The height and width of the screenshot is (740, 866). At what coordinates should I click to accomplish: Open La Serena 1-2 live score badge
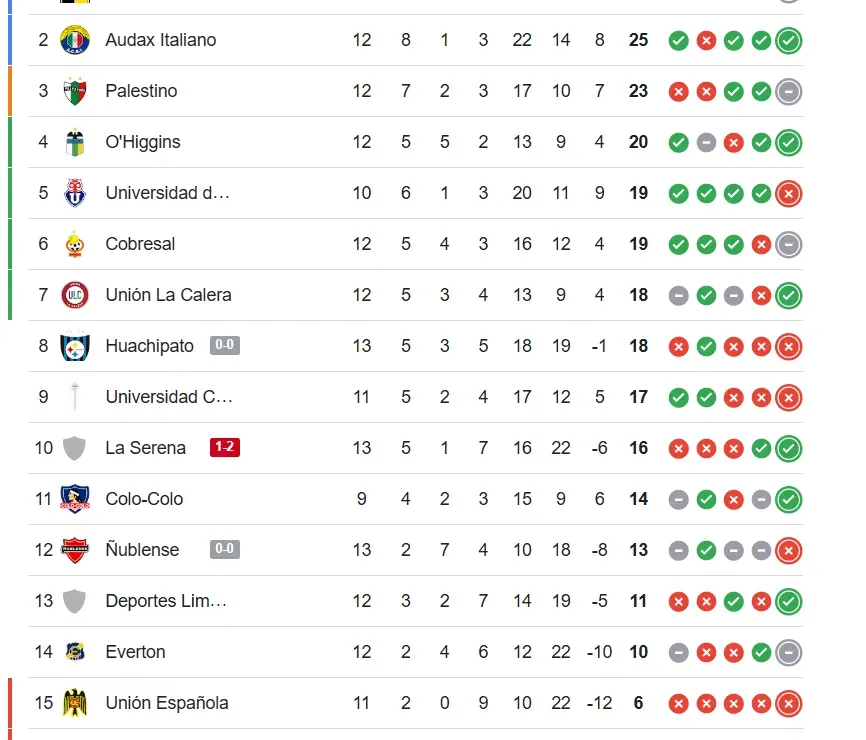[225, 448]
